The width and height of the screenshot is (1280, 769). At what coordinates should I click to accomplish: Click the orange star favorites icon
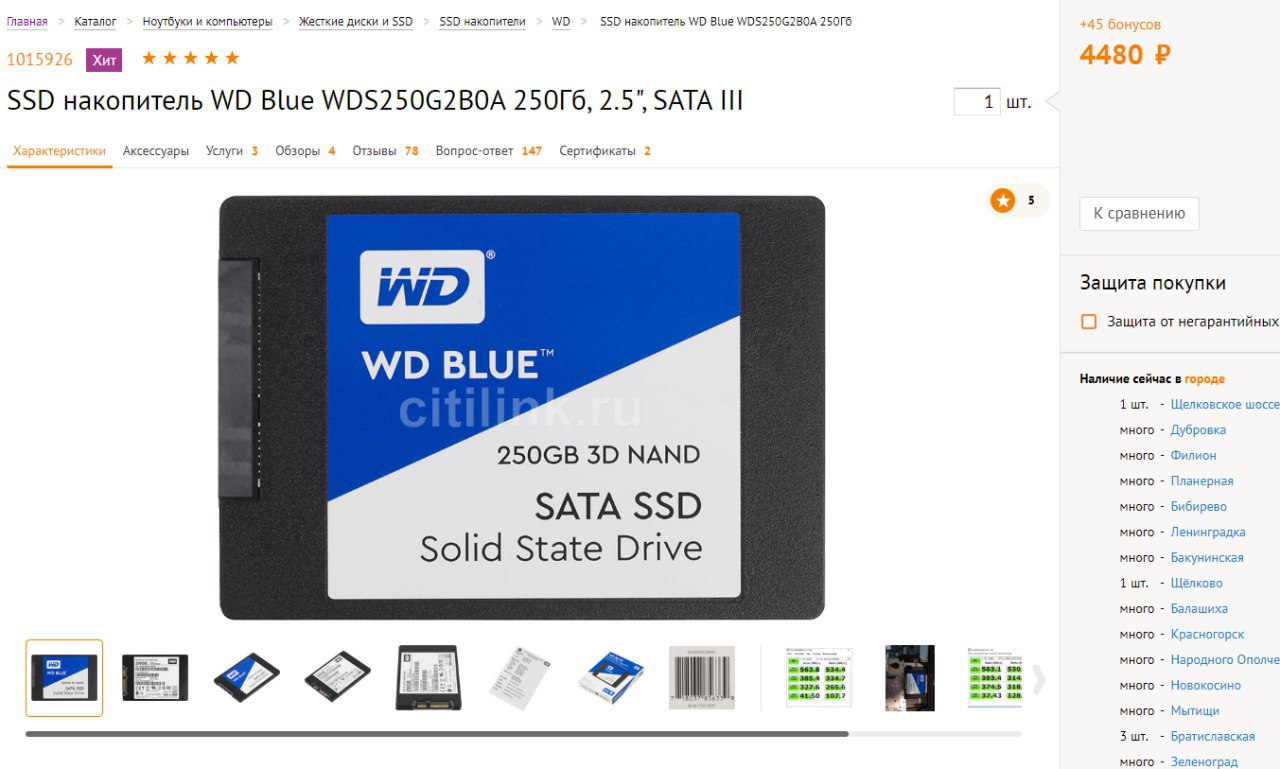(1002, 201)
